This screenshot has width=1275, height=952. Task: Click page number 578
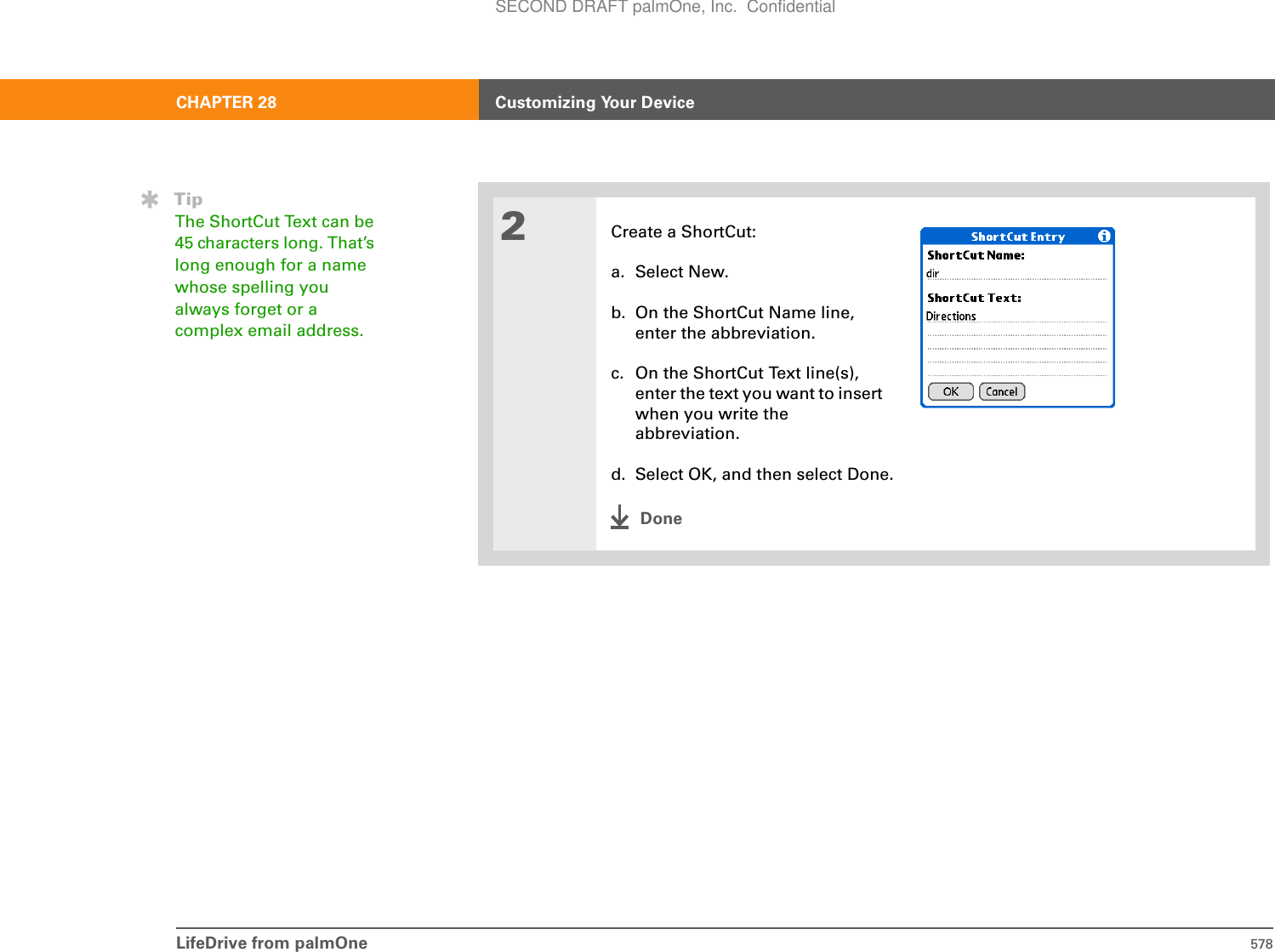pos(1261,943)
